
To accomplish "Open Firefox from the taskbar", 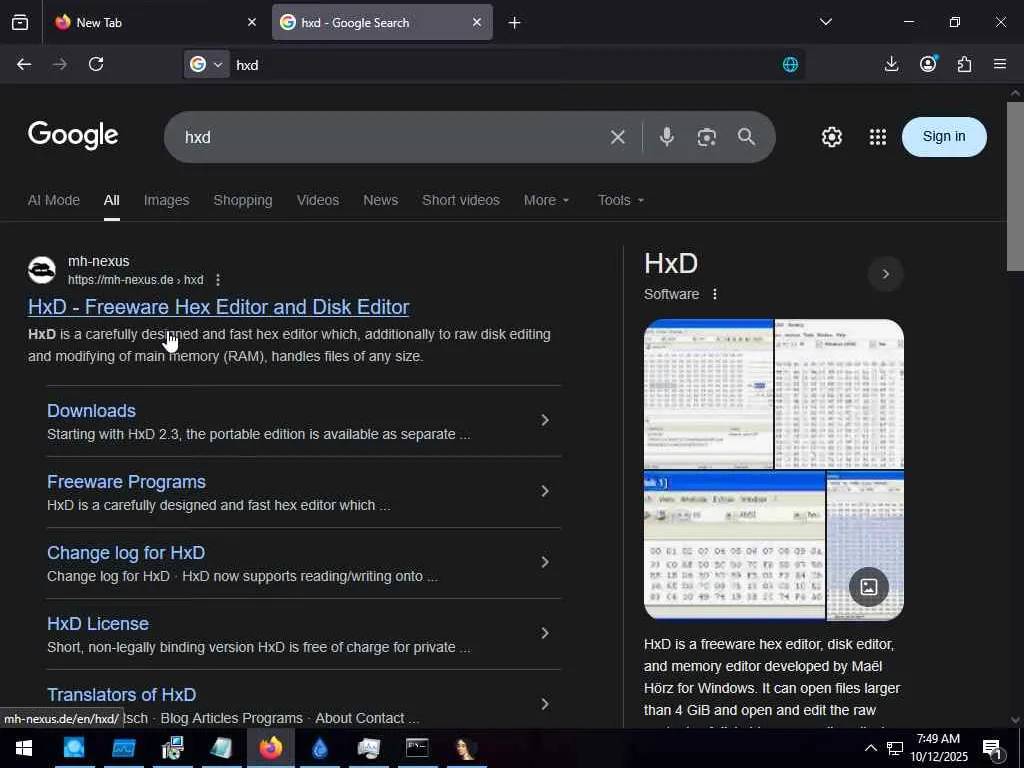I will pyautogui.click(x=270, y=748).
